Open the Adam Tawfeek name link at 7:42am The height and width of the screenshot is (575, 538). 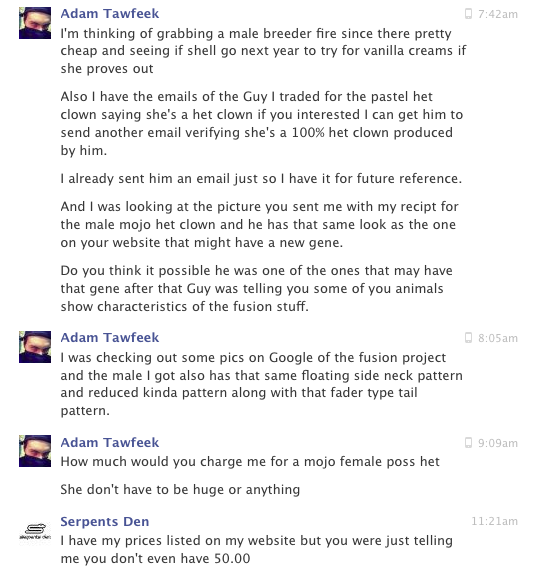pos(110,14)
